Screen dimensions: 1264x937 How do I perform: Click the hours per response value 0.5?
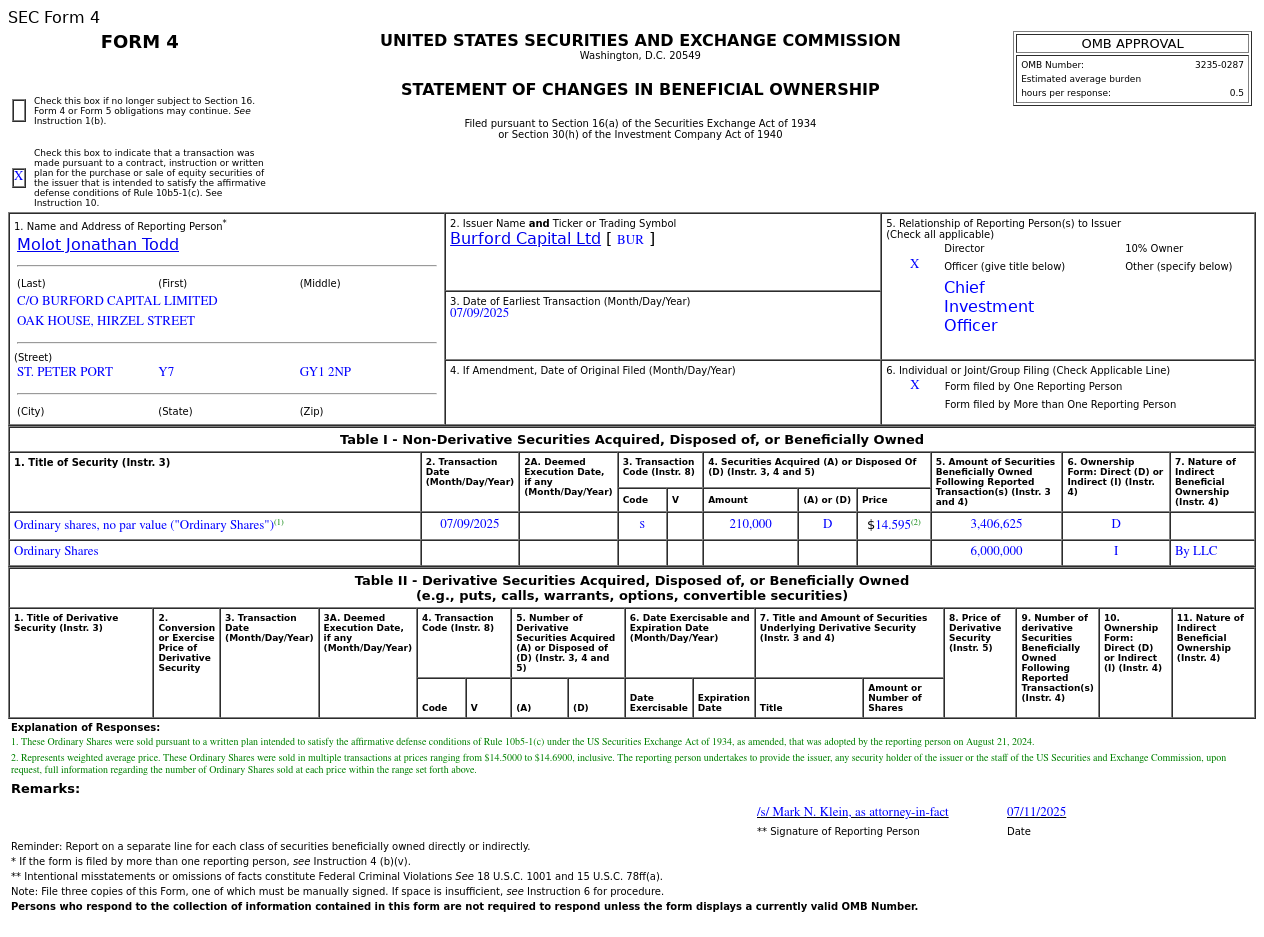(x=1237, y=93)
